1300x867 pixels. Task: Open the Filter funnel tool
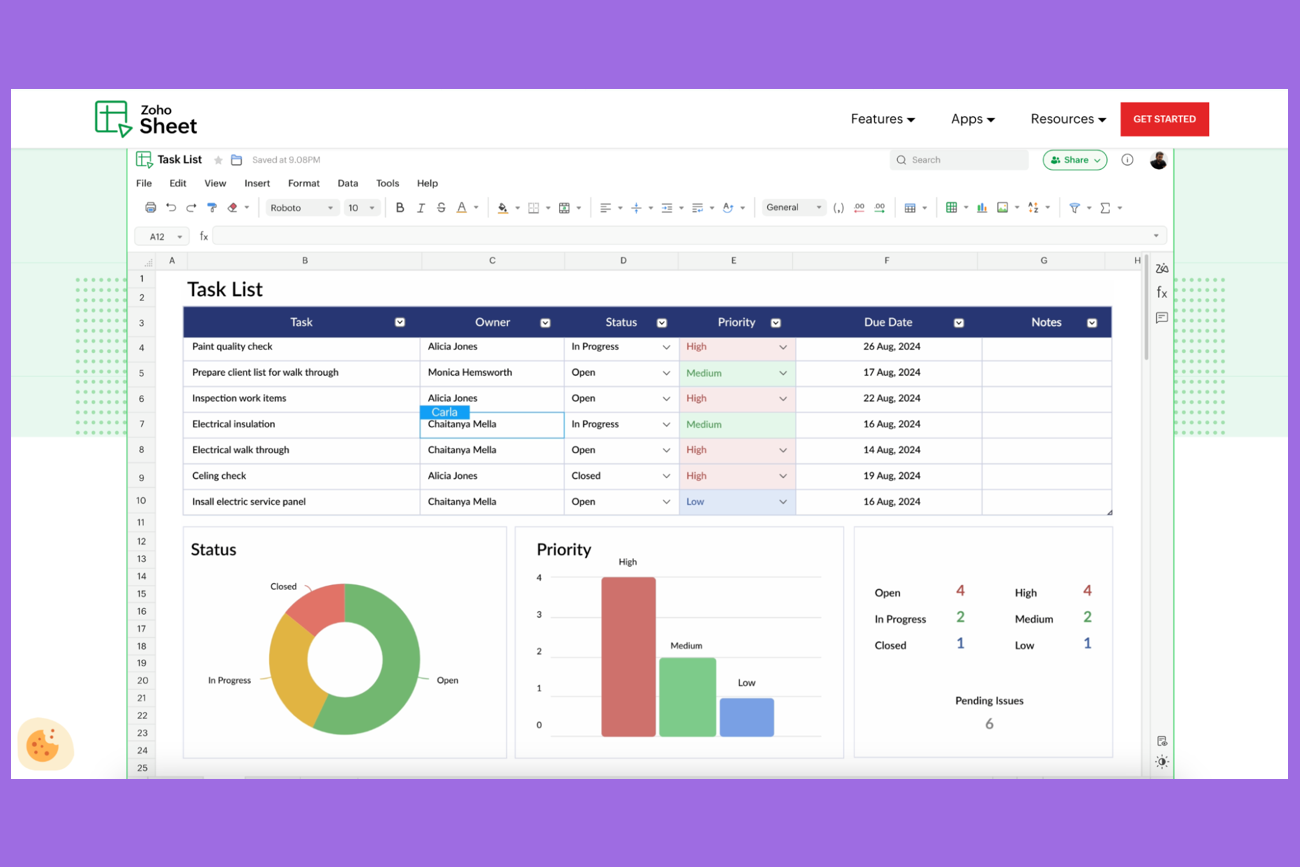coord(1074,208)
